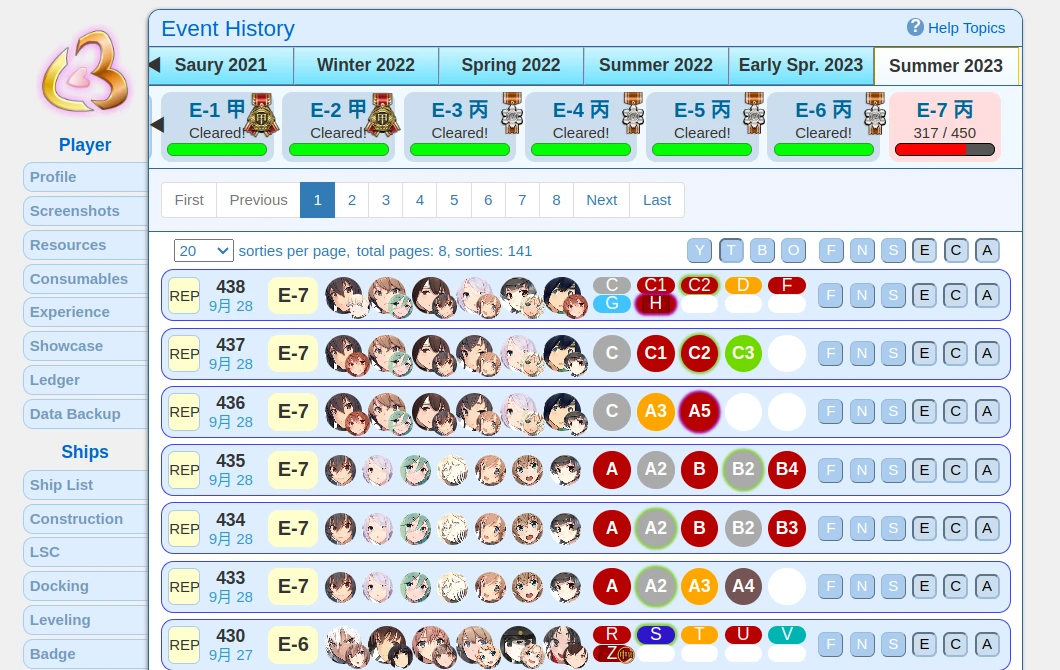Click the E-5 green progress bar
This screenshot has width=1060, height=670.
[x=702, y=149]
